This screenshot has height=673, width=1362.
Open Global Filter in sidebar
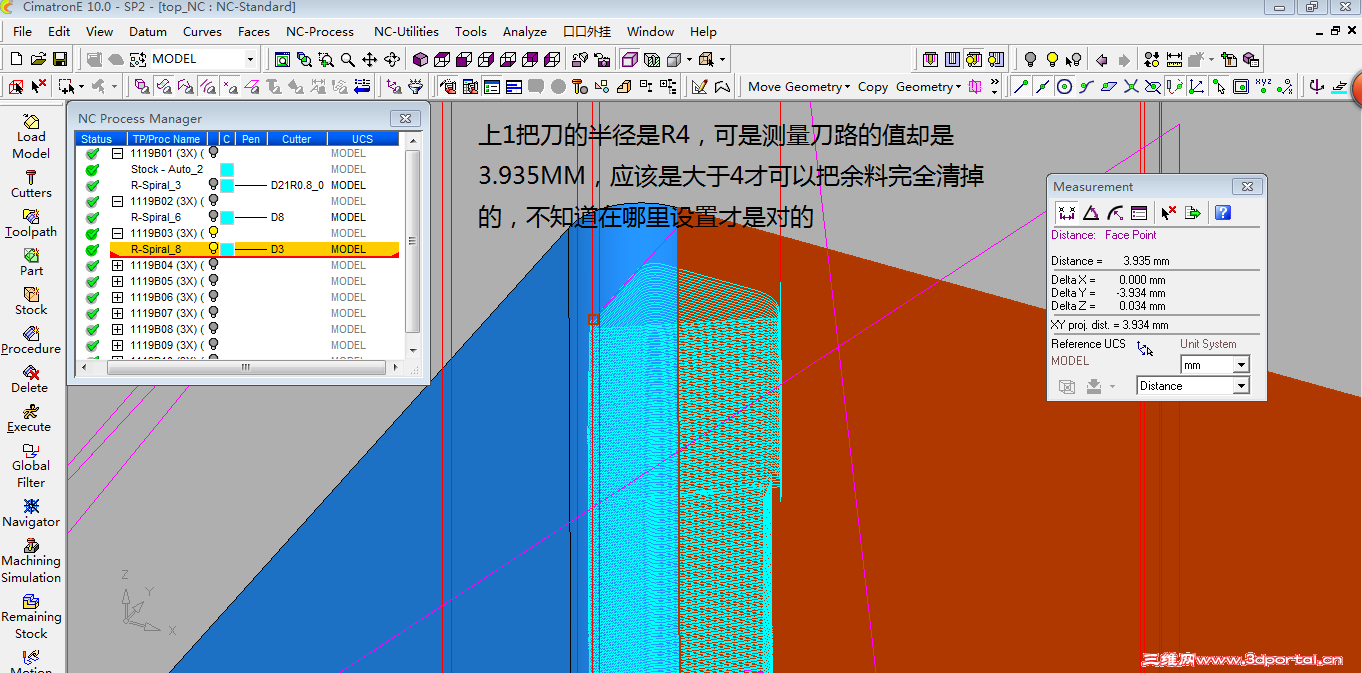(31, 465)
